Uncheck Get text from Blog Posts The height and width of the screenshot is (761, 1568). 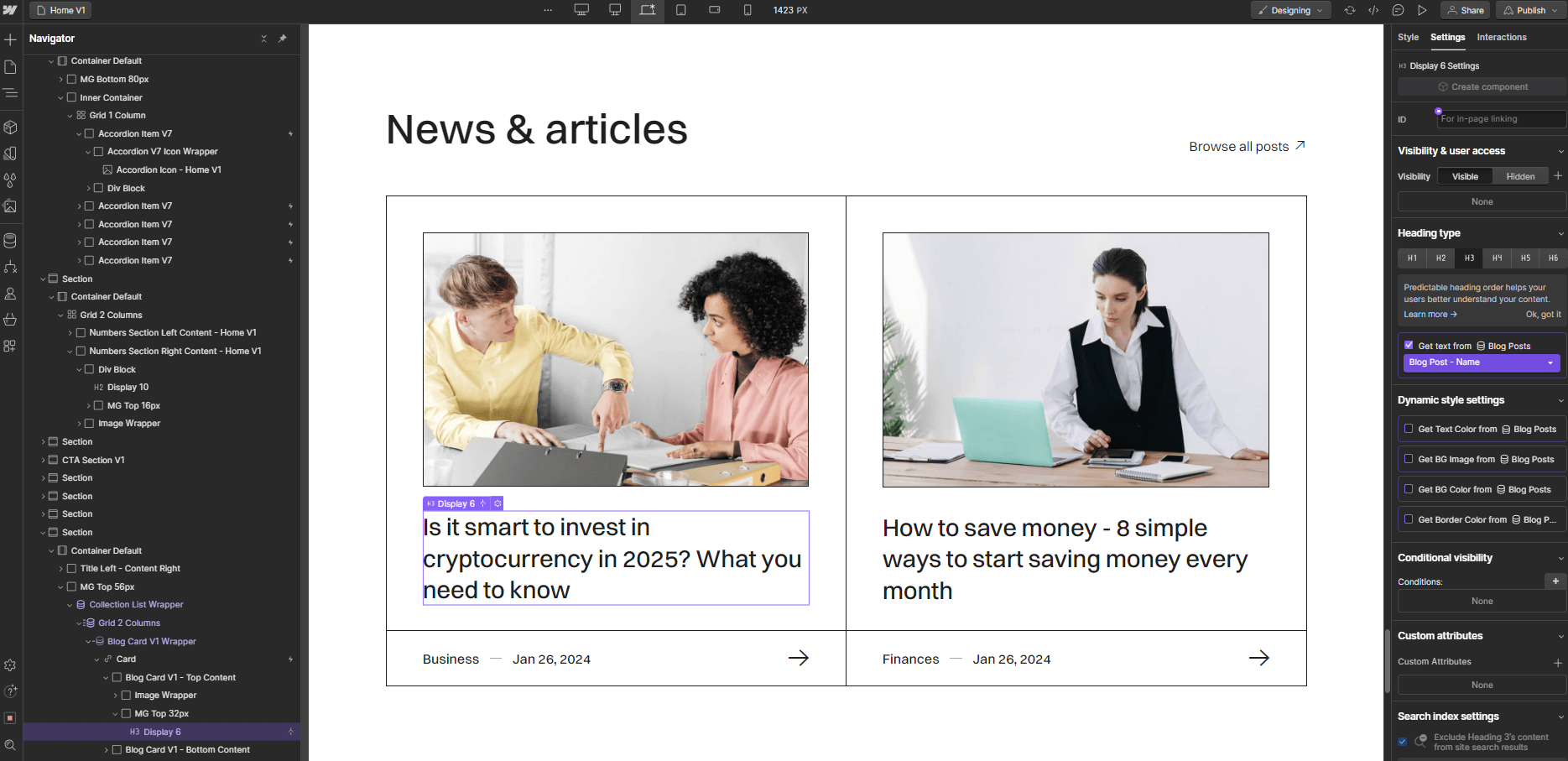tap(1409, 345)
